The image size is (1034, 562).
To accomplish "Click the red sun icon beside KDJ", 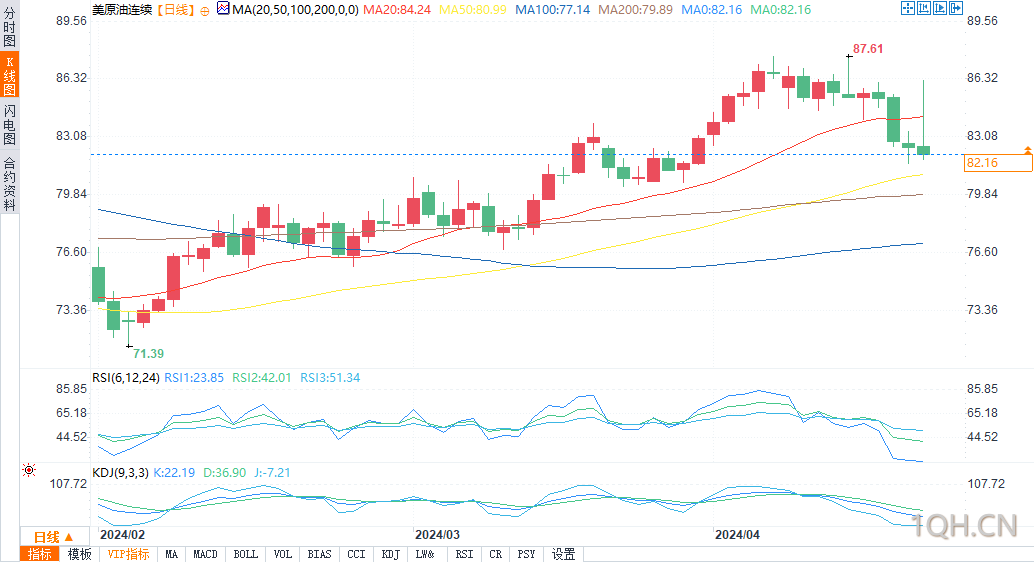I will tap(28, 470).
